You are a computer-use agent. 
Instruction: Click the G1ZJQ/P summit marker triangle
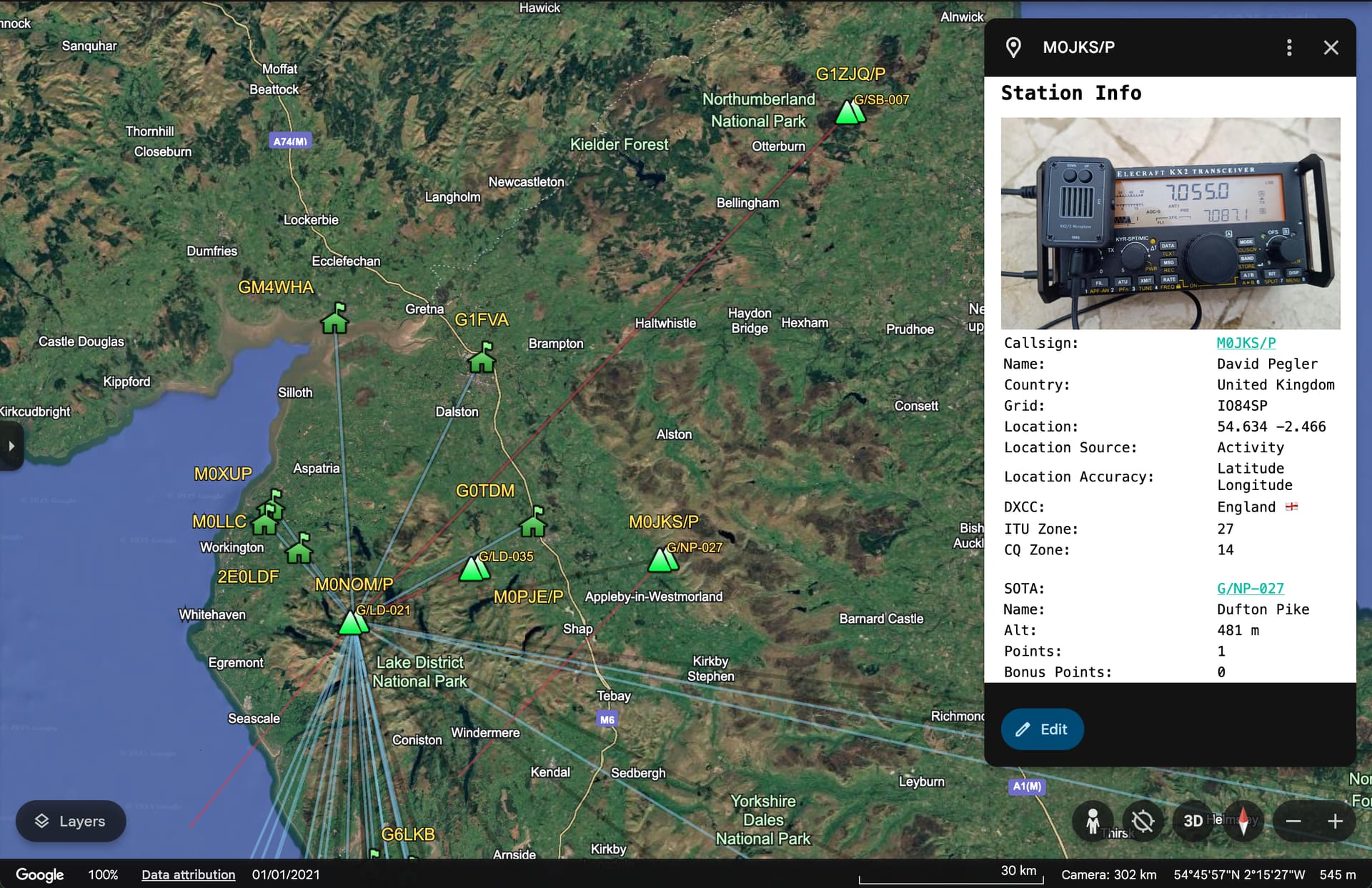pyautogui.click(x=849, y=112)
